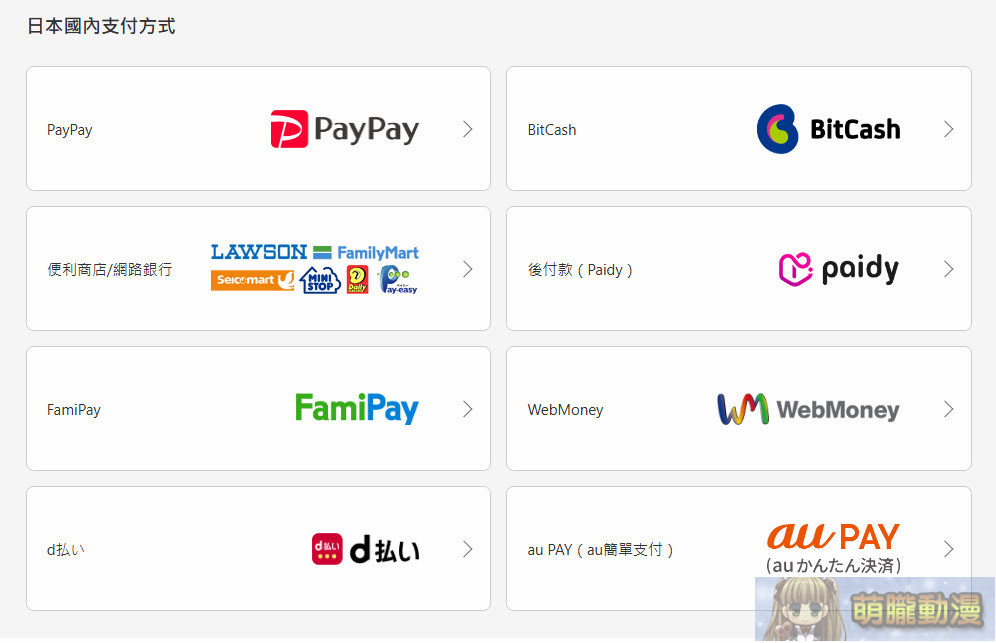The height and width of the screenshot is (643, 996).
Task: Click the 萌朧動漫 watermark thumbnail
Action: coord(875,609)
